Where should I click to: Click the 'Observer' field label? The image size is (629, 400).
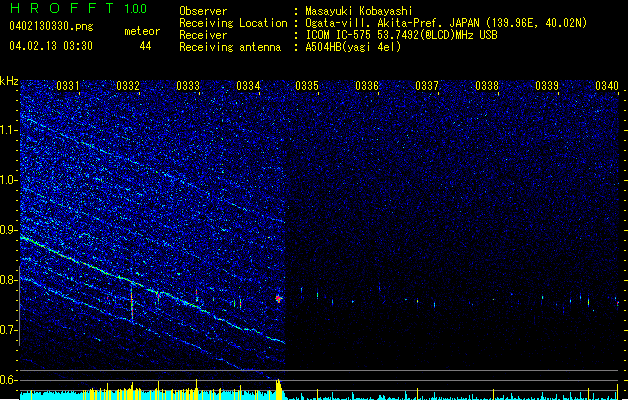[203, 11]
